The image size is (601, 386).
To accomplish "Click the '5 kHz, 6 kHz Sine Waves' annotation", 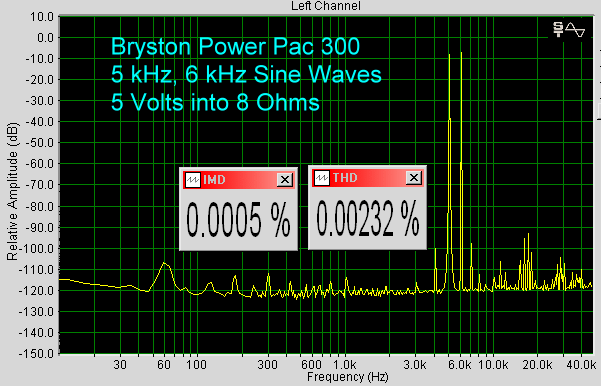I will (246, 74).
